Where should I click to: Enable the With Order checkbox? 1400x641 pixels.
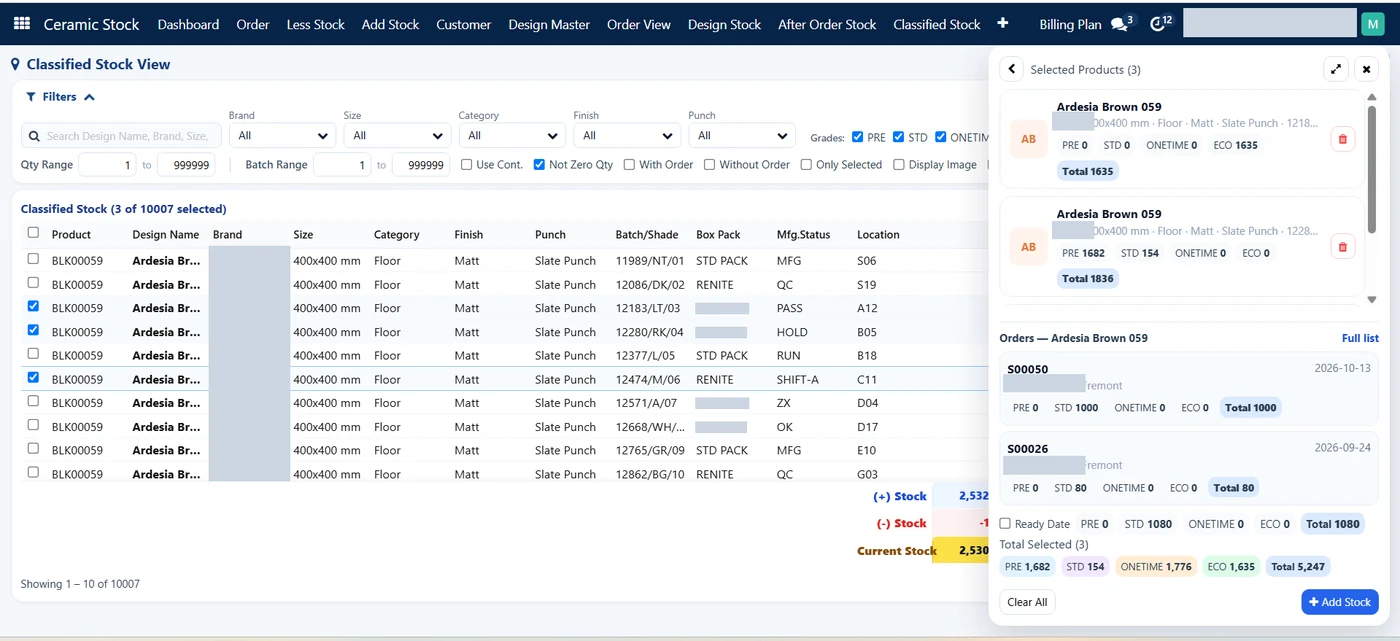tap(629, 164)
